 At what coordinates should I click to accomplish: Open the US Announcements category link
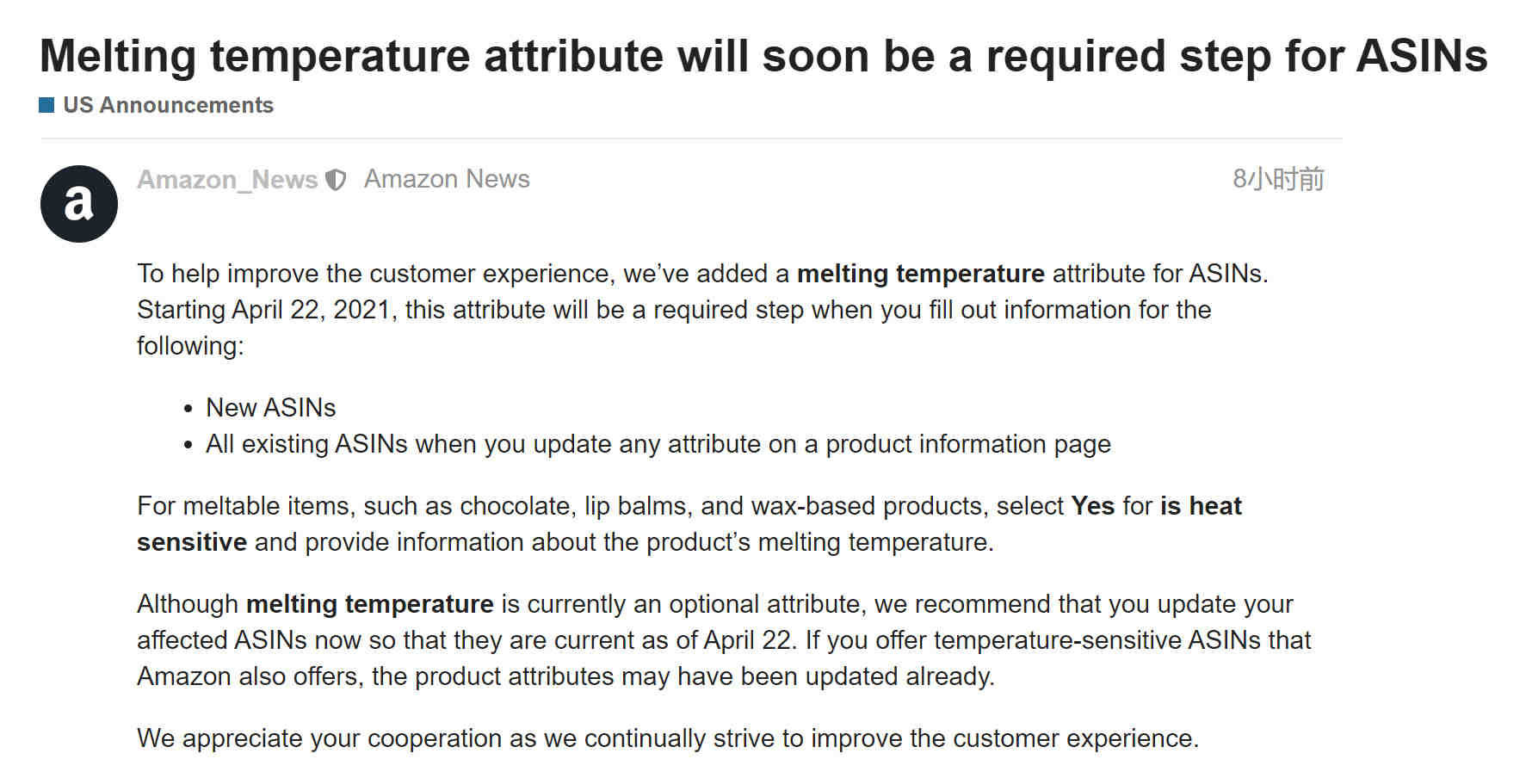coord(168,105)
